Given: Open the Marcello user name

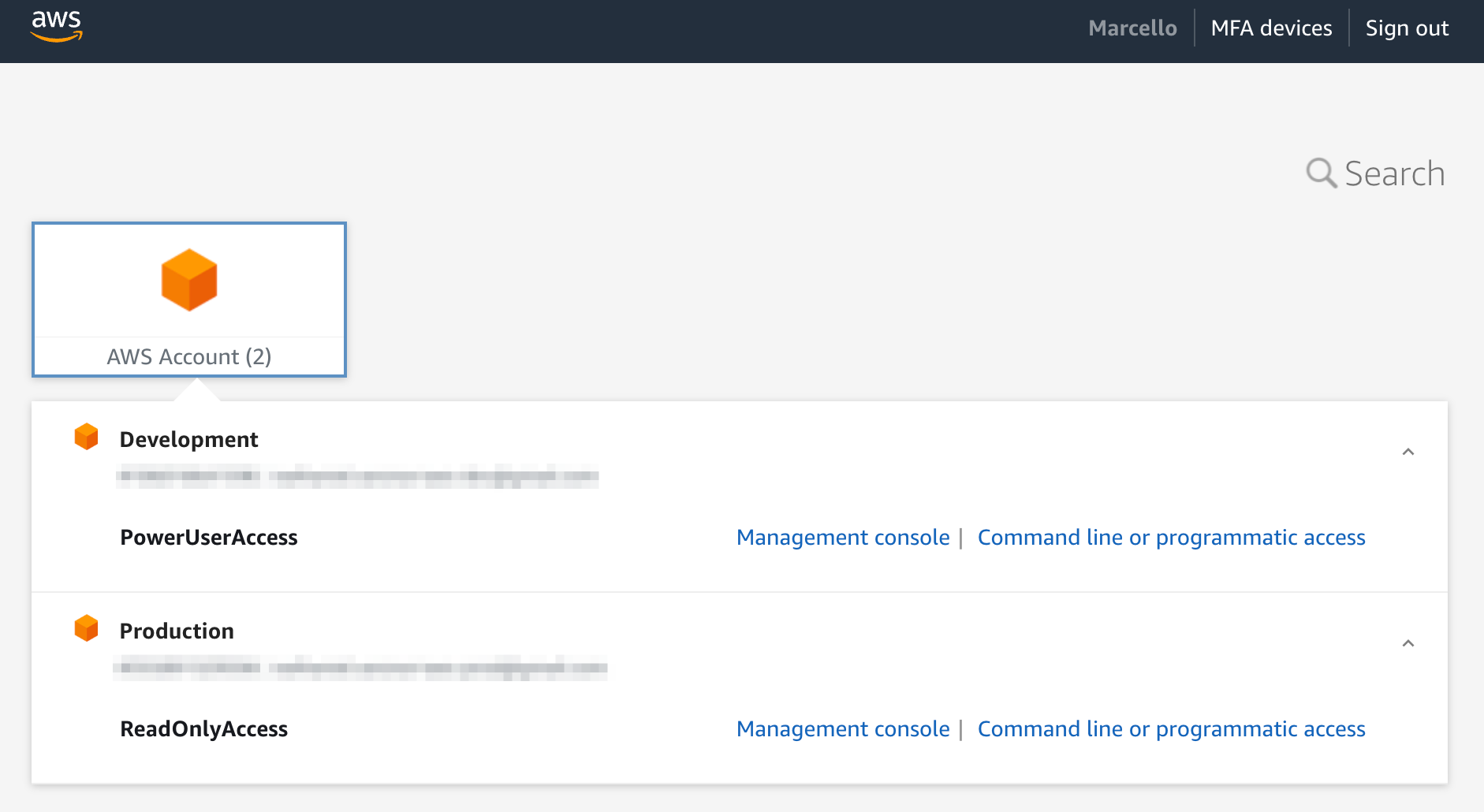Looking at the screenshot, I should [x=1132, y=28].
